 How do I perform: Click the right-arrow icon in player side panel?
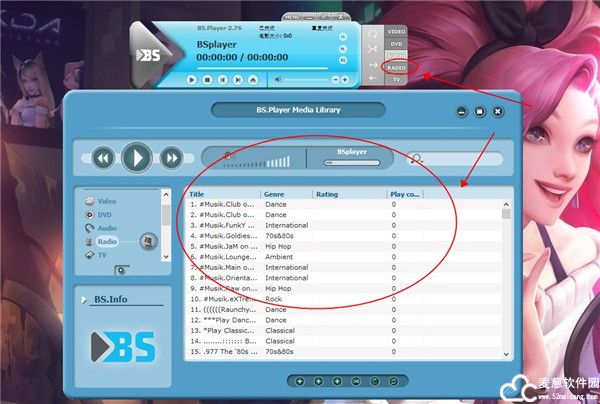point(373,65)
